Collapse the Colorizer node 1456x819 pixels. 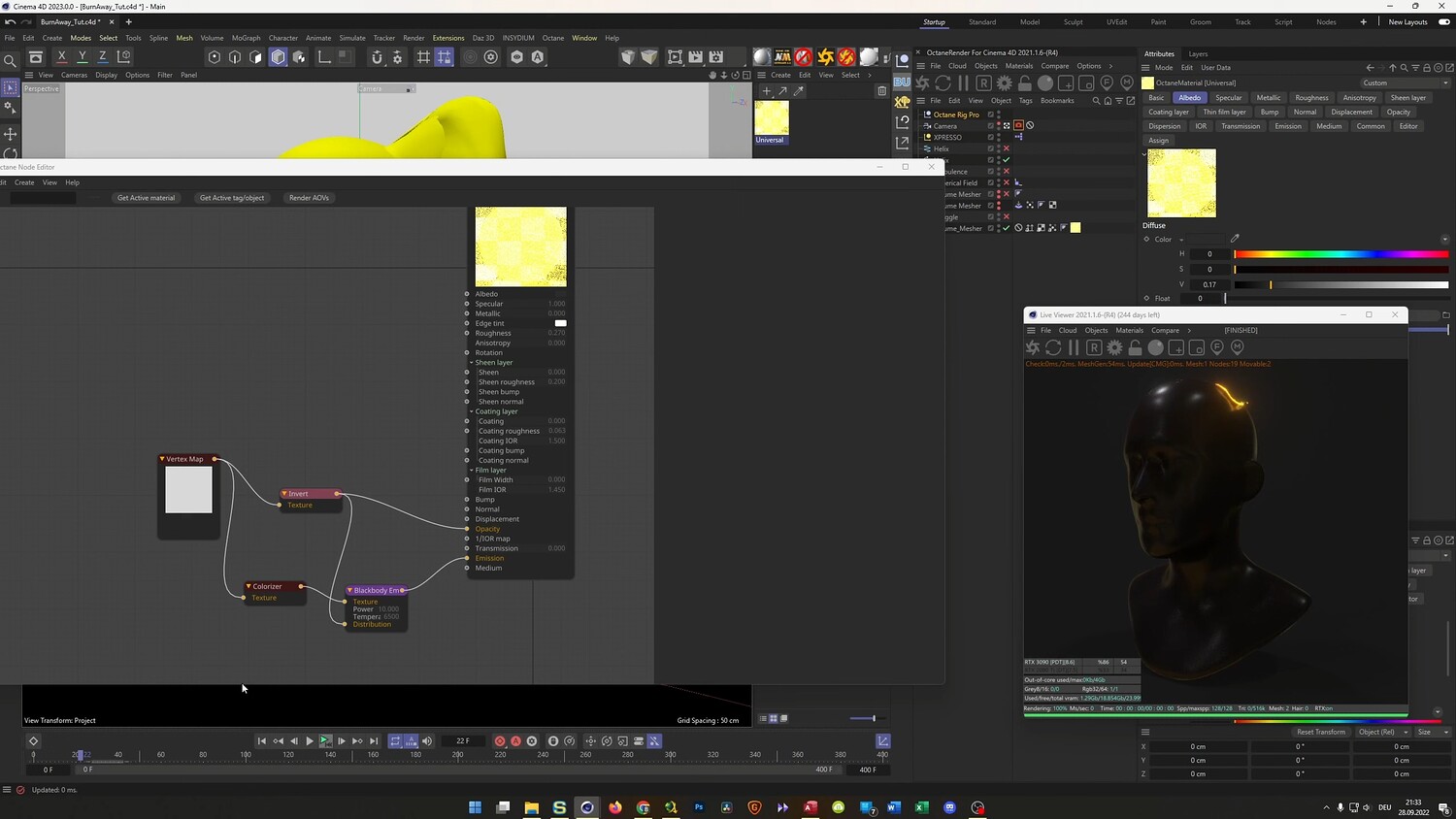coord(248,586)
